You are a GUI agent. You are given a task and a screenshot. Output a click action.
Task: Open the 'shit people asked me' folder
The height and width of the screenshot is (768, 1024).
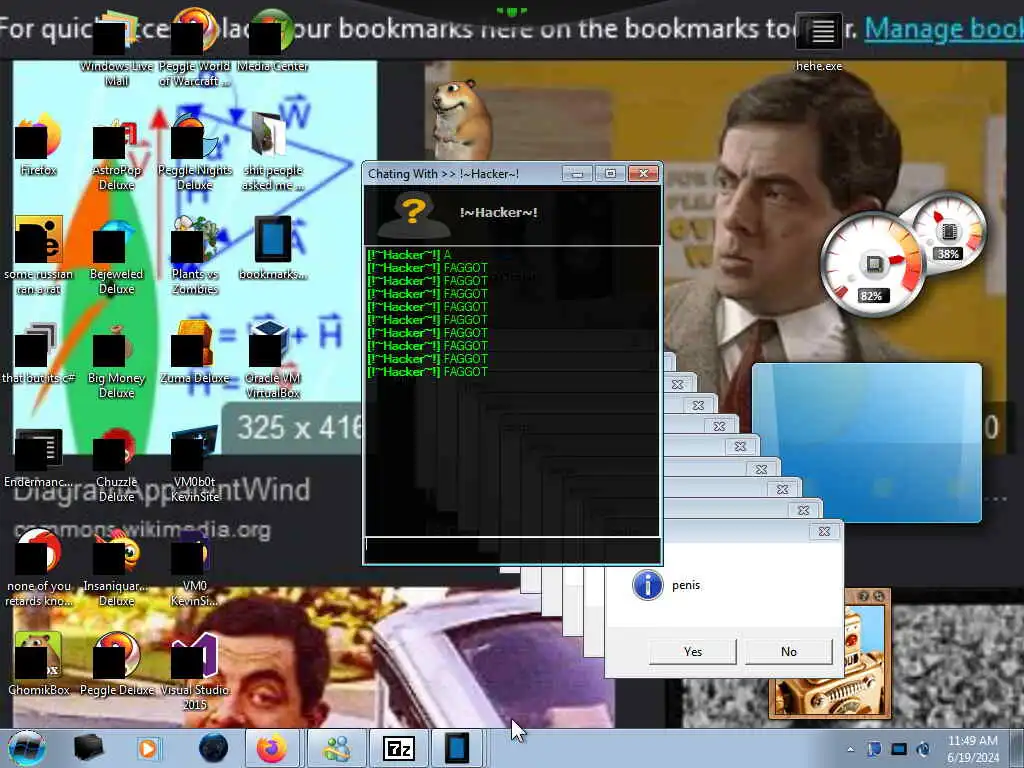tap(272, 153)
